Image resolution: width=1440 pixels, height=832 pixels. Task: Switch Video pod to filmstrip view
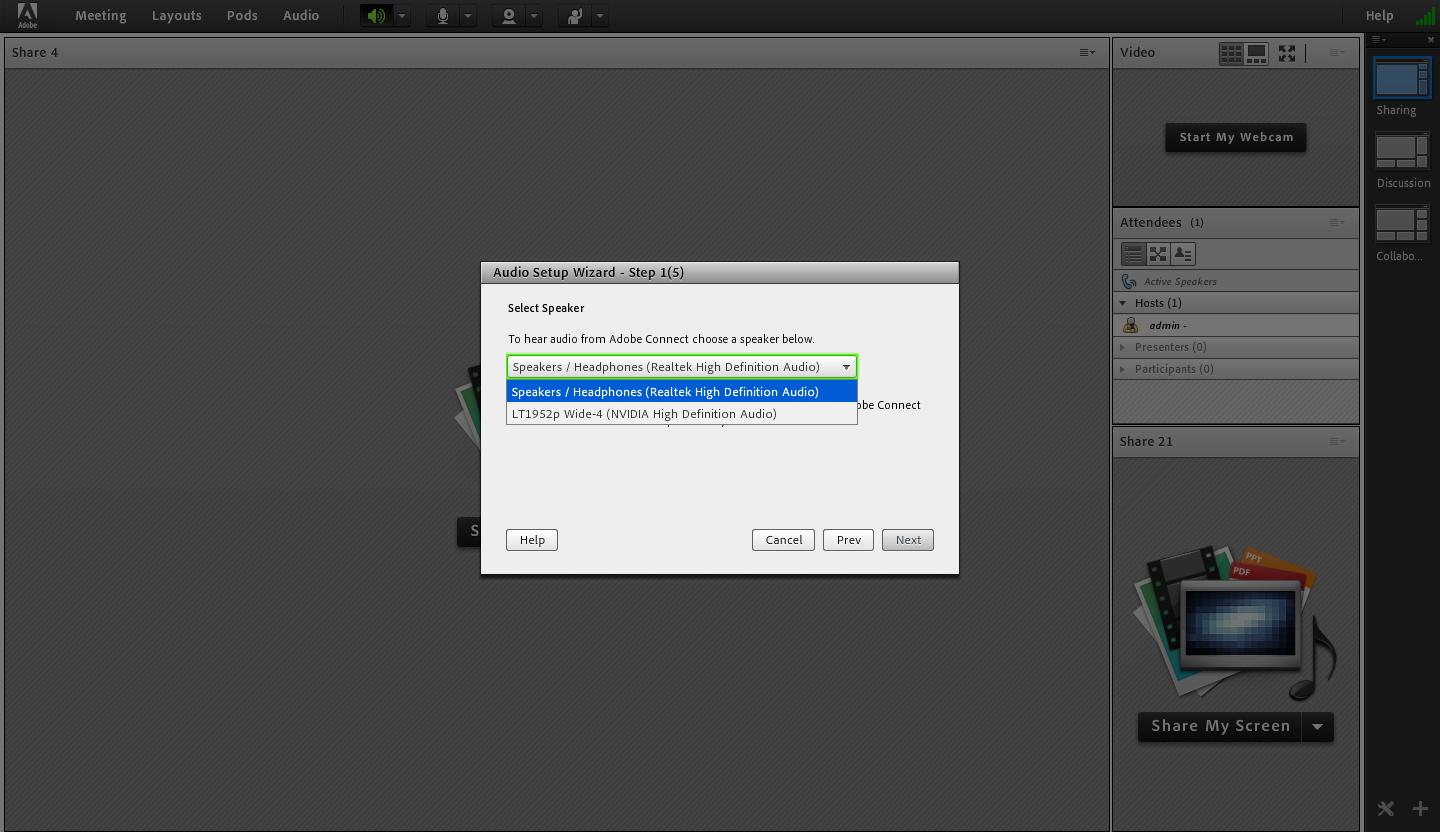(x=1256, y=53)
